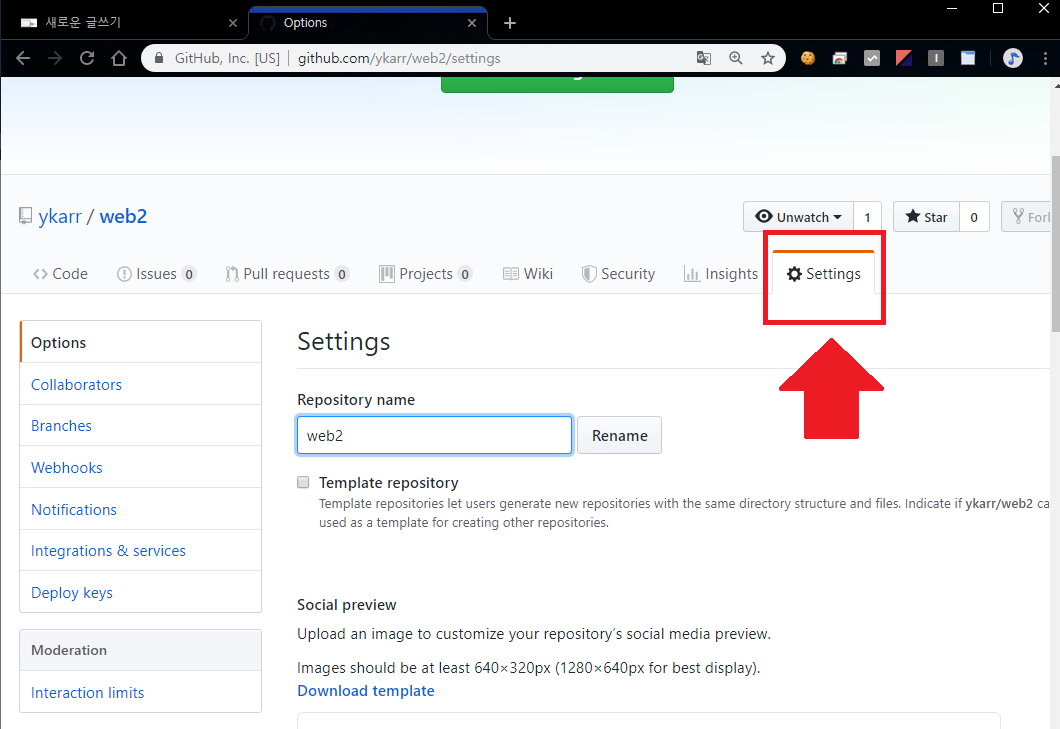Open Integrations & services in the sidebar
The width and height of the screenshot is (1060, 729).
click(141, 550)
